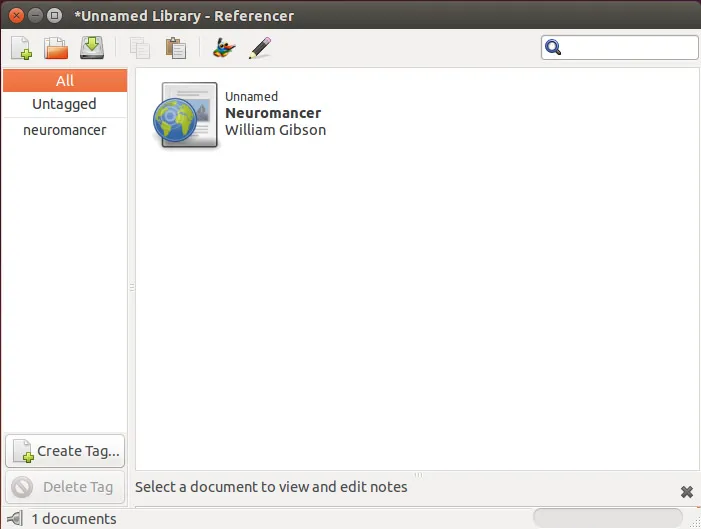Click the Neuromancer title text

coord(273,113)
